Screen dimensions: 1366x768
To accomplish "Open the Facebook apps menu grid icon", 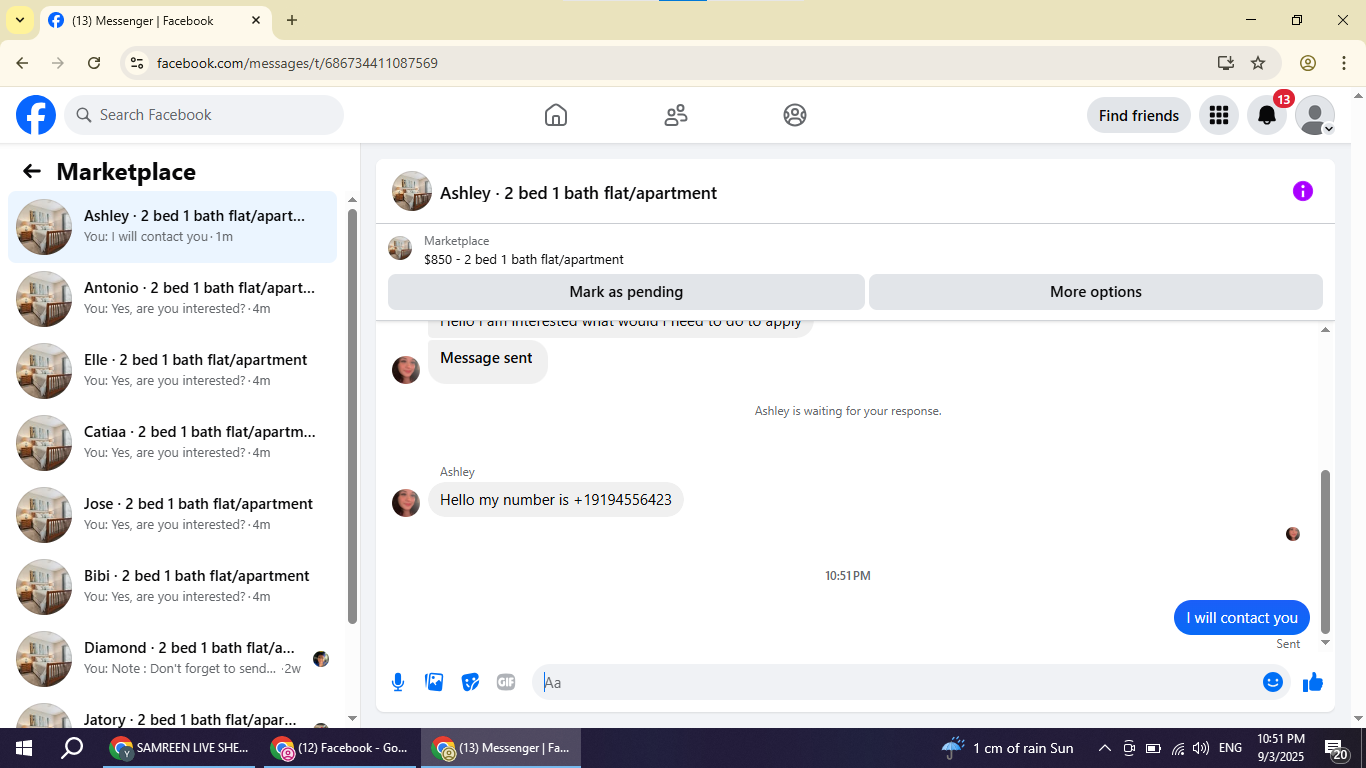I will pos(1218,115).
